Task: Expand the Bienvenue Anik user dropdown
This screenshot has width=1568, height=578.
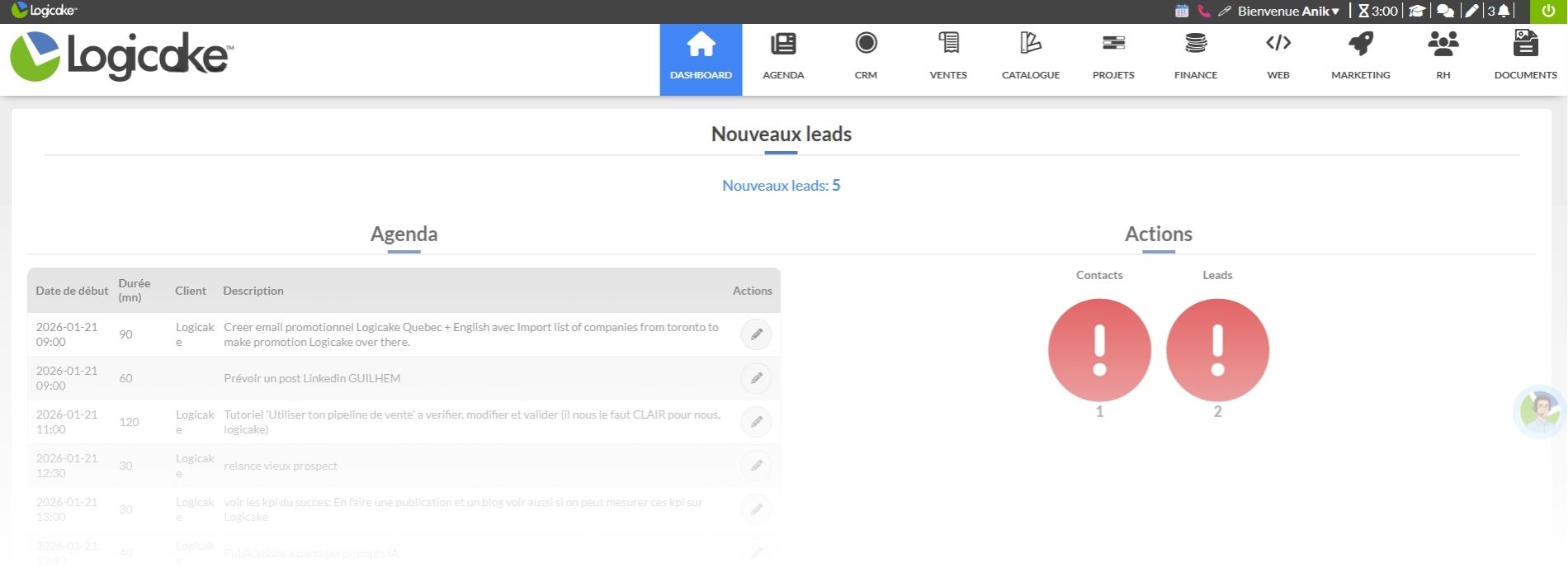Action: pyautogui.click(x=1288, y=12)
